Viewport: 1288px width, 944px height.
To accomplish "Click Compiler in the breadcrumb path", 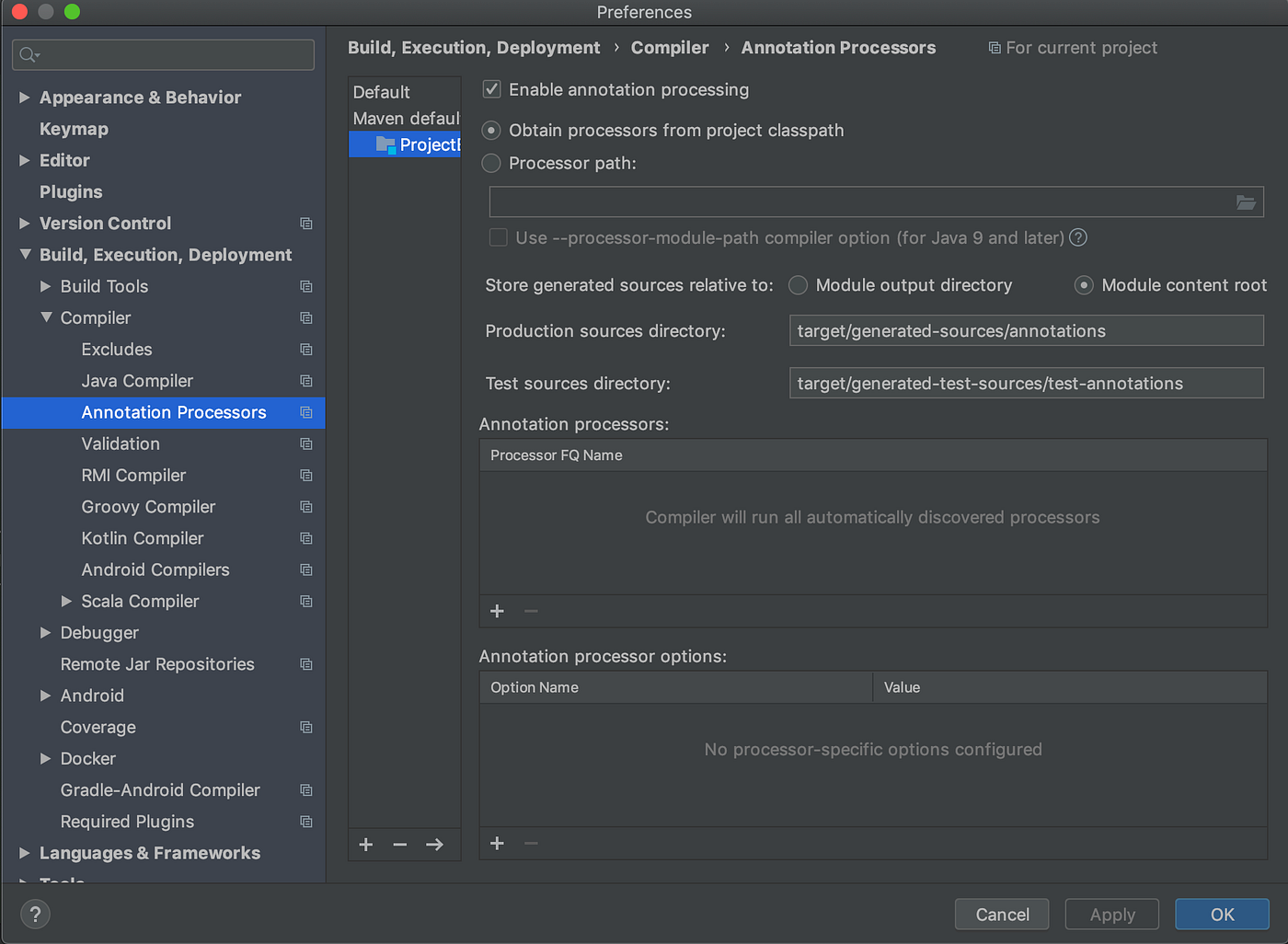I will pyautogui.click(x=670, y=48).
